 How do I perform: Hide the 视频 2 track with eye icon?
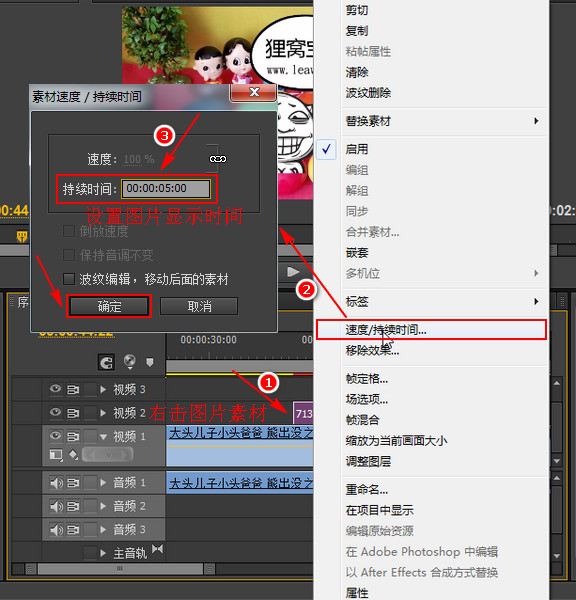pyautogui.click(x=55, y=412)
